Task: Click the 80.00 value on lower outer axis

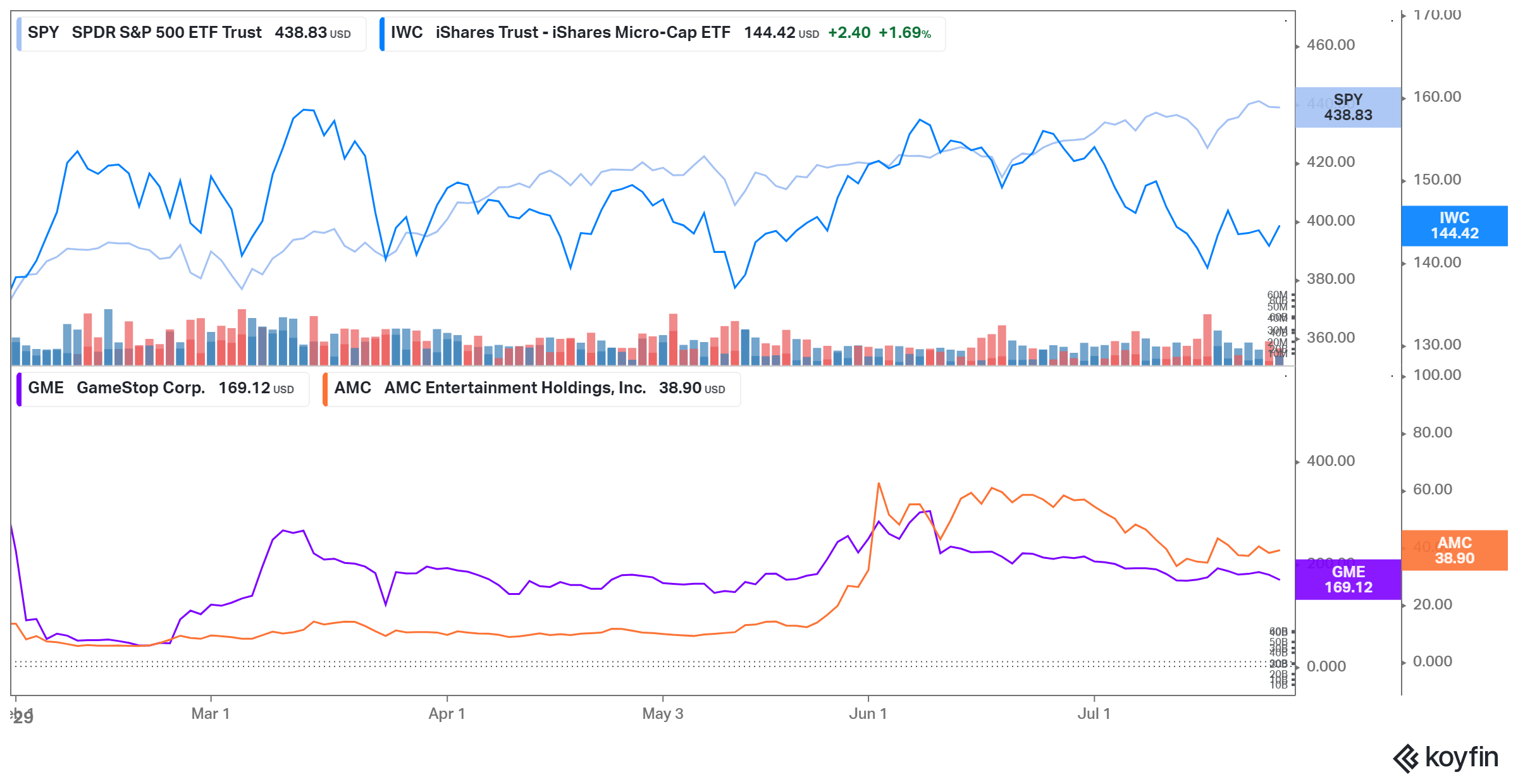Action: pos(1433,432)
